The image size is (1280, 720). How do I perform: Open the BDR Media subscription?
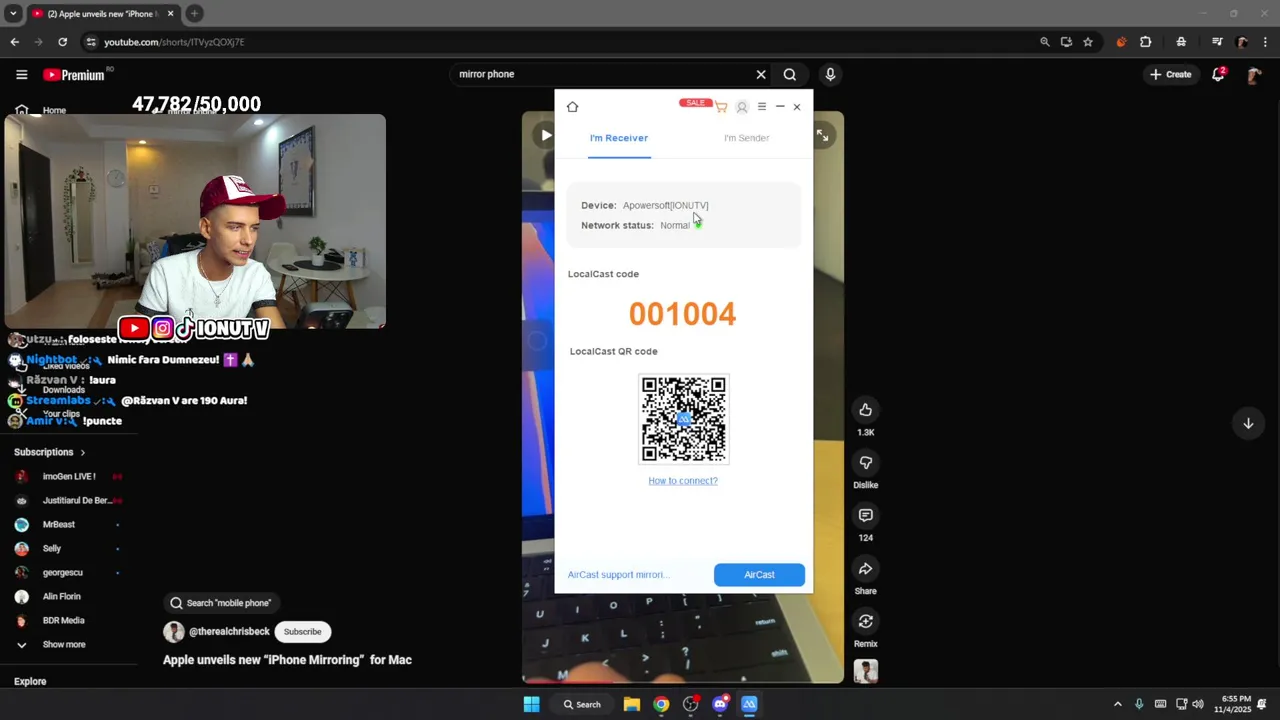point(68,621)
